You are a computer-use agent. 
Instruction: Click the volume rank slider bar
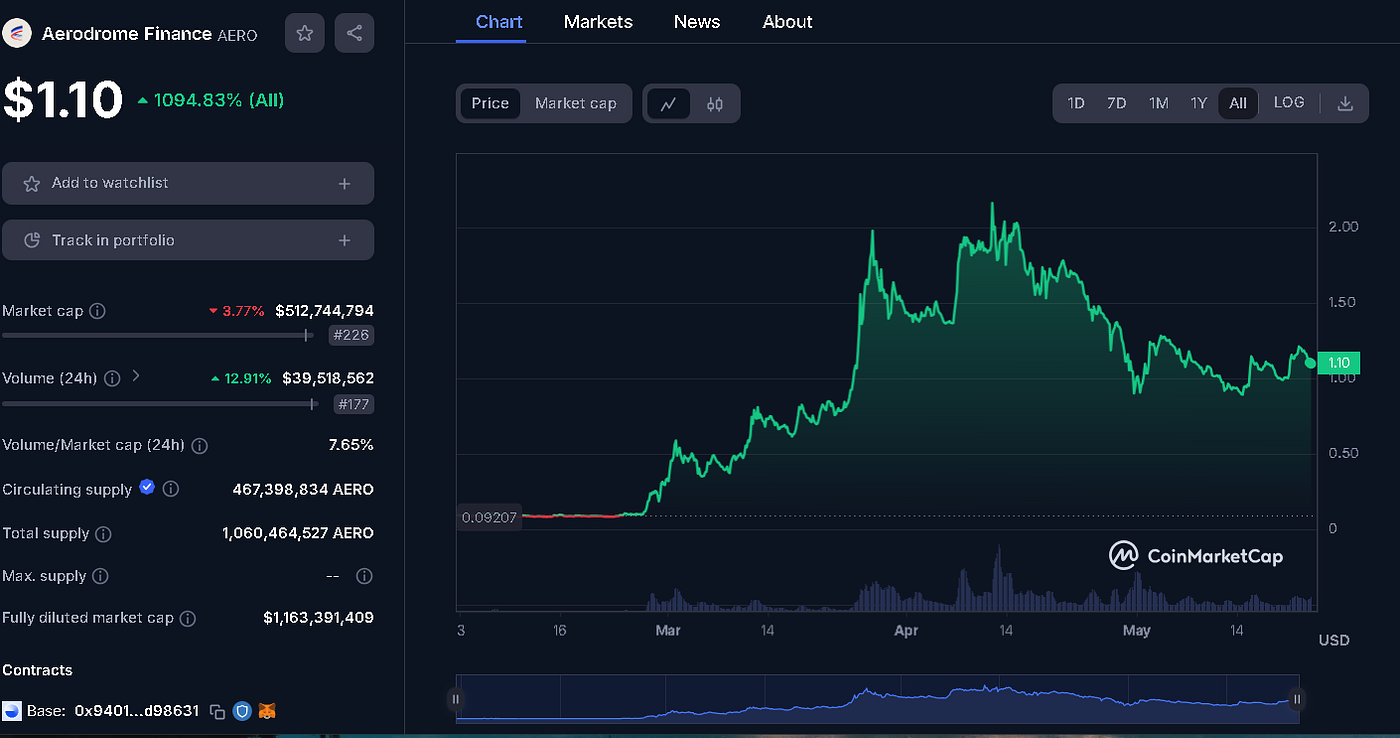(160, 404)
